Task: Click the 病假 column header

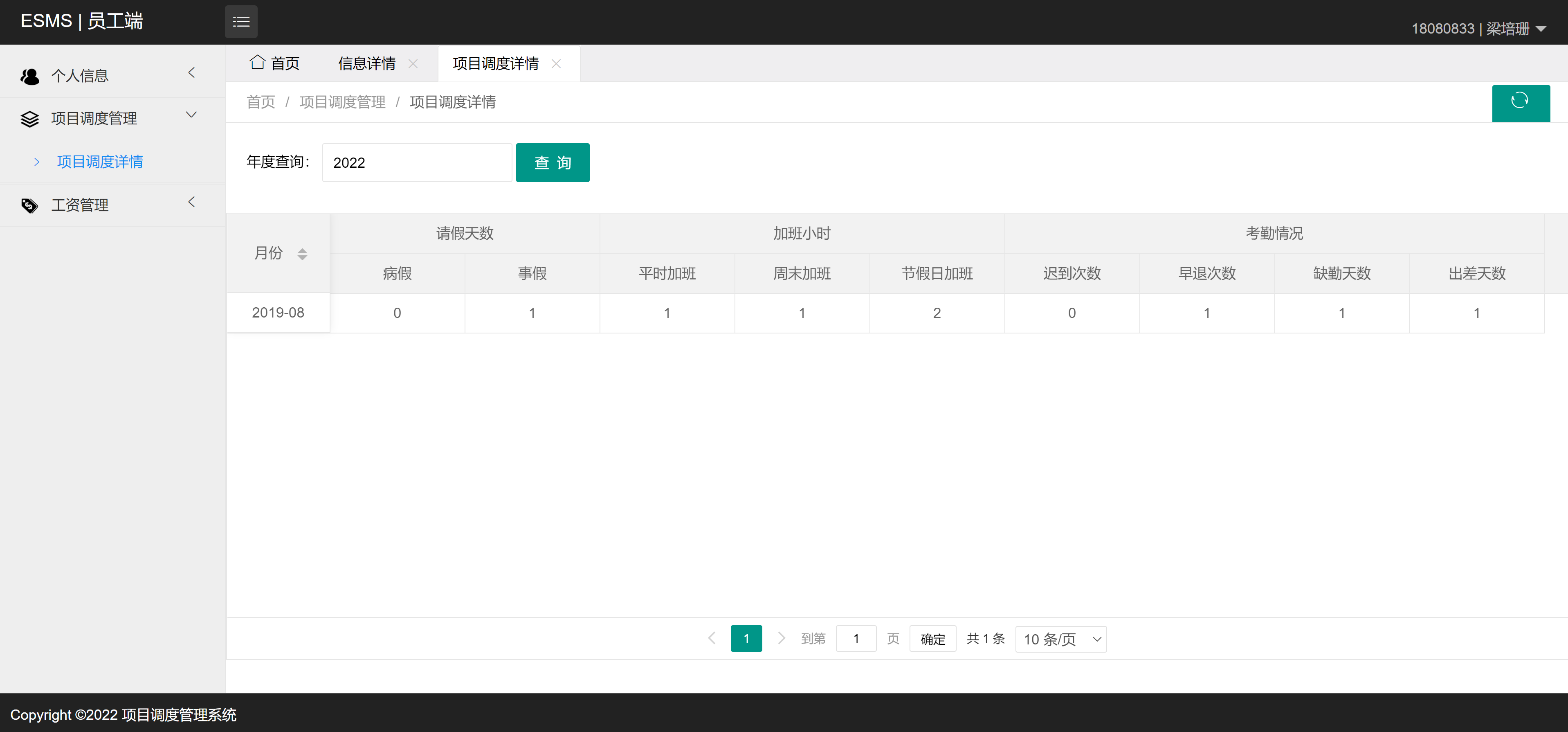Action: point(398,273)
